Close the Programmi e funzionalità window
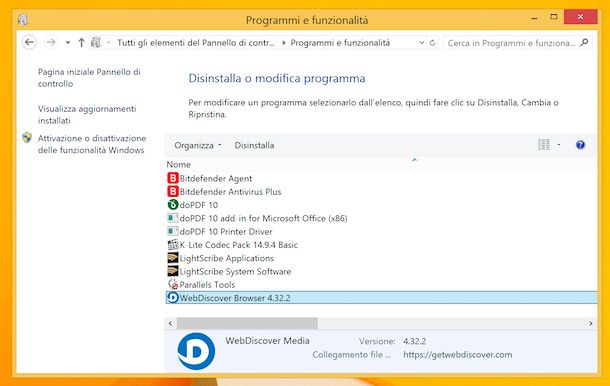Viewport: 610px width, 386px height. [x=580, y=17]
